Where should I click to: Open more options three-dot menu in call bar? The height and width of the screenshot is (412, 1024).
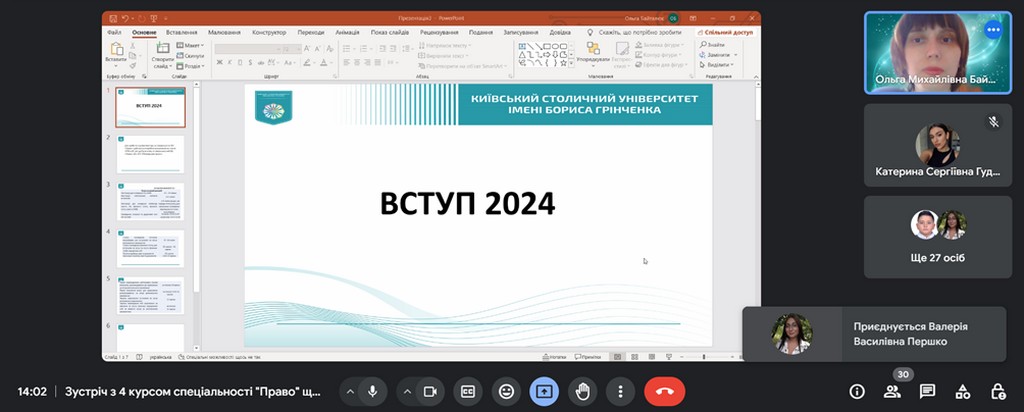click(621, 391)
